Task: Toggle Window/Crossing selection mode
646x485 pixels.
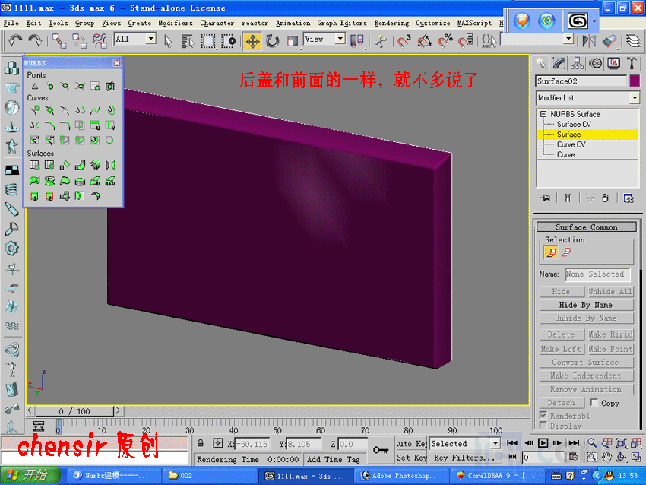Action: click(228, 41)
